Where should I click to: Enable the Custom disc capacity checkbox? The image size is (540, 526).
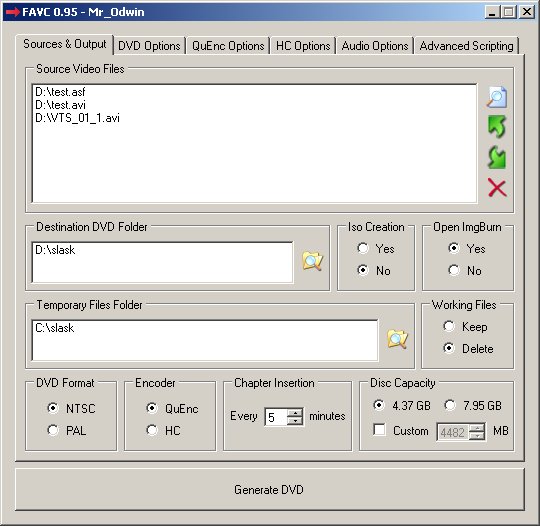pyautogui.click(x=379, y=430)
